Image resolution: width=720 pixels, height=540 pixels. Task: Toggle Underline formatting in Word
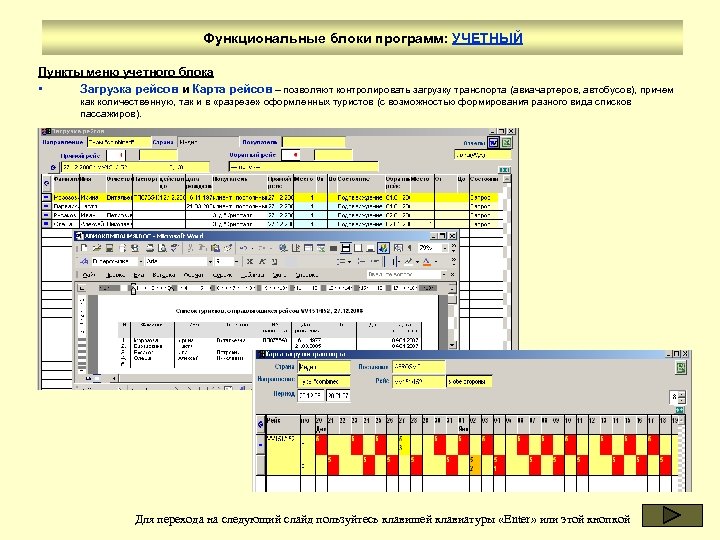click(x=274, y=262)
